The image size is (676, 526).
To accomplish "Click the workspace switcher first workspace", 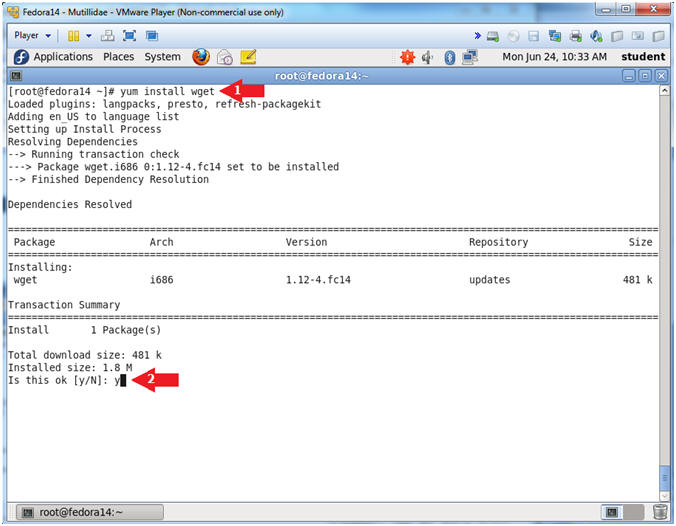I will click(612, 512).
